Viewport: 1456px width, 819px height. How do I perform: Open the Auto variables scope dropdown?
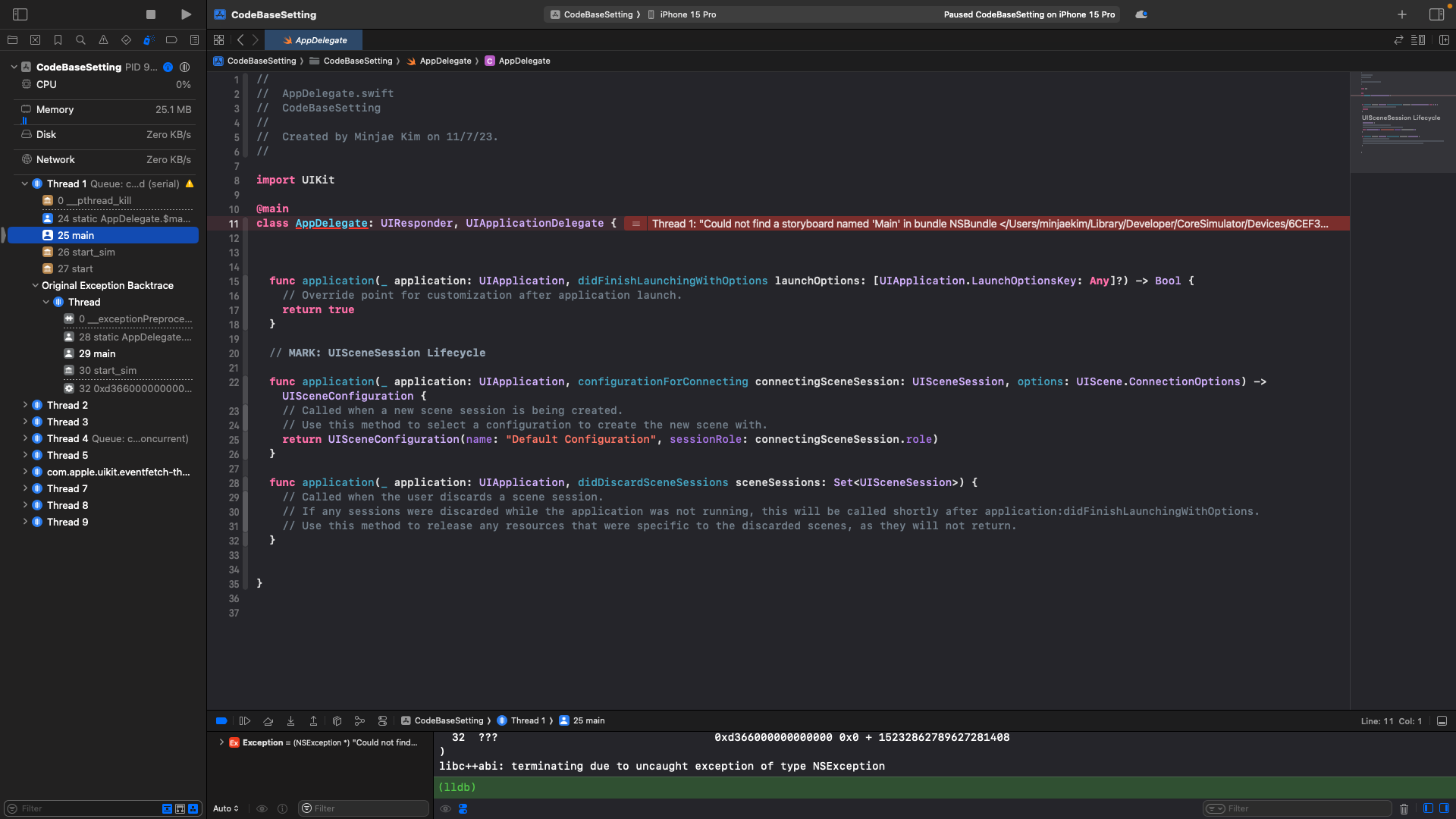226,808
